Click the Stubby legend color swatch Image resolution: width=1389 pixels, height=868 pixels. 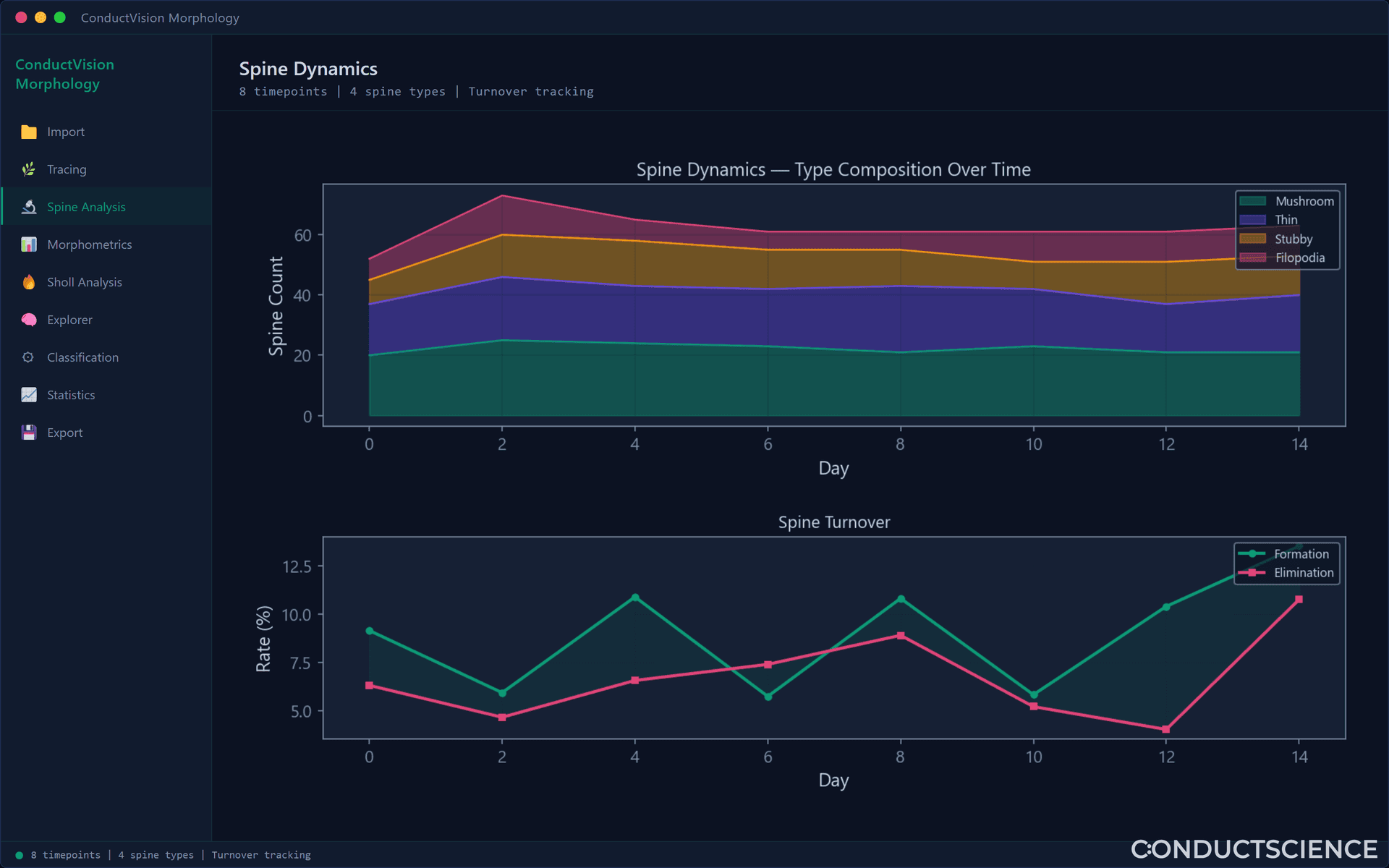click(1253, 239)
